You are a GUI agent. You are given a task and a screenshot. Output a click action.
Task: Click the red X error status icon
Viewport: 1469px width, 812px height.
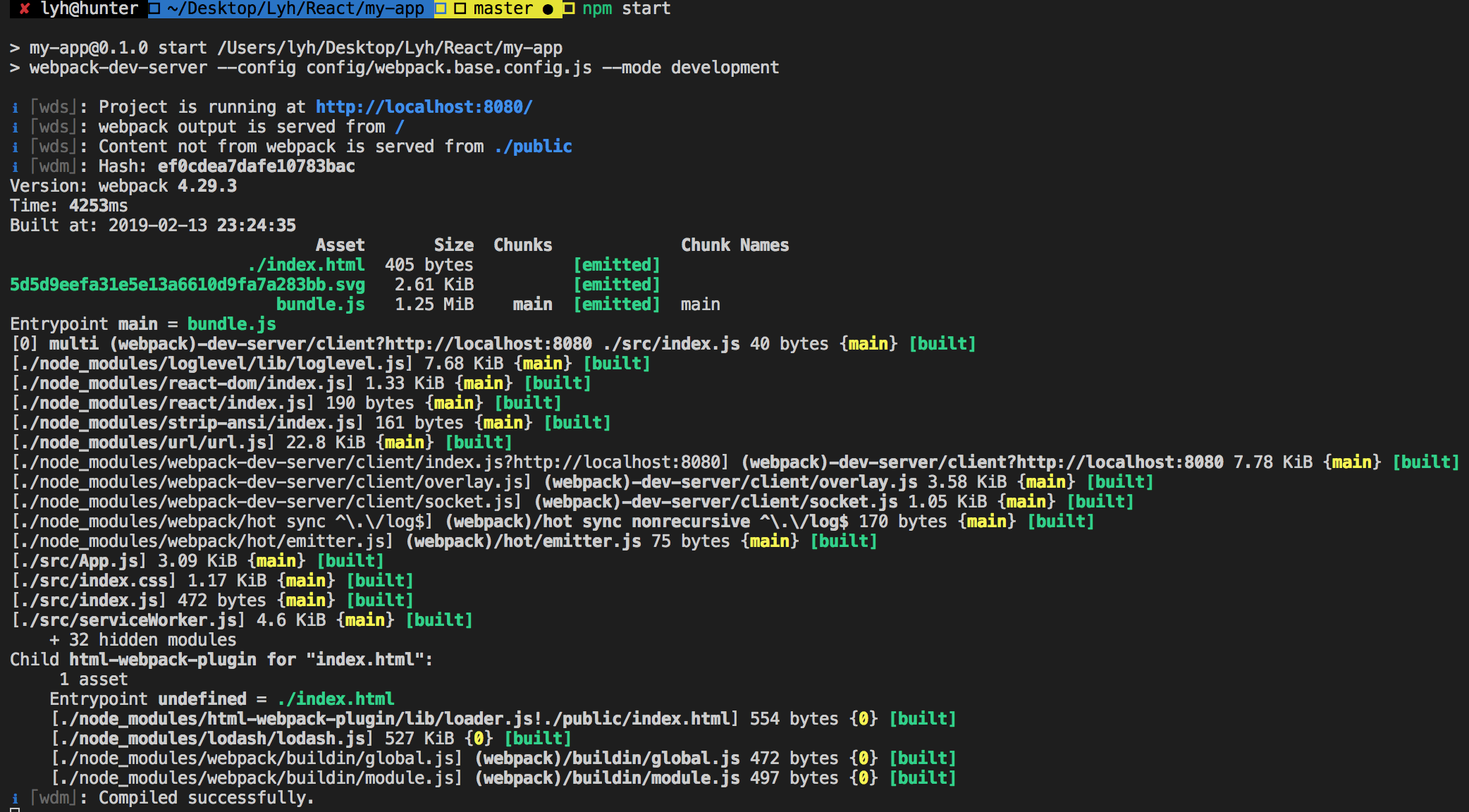[25, 8]
